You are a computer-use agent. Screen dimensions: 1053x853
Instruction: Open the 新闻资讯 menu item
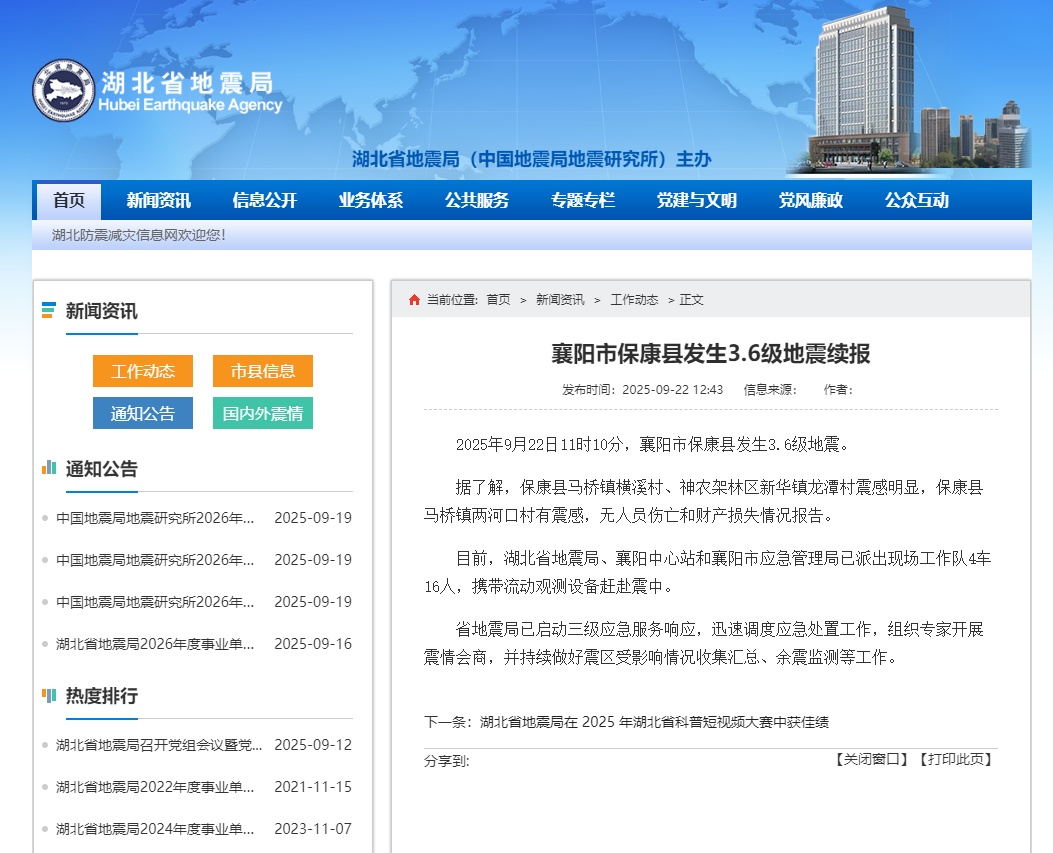point(158,200)
